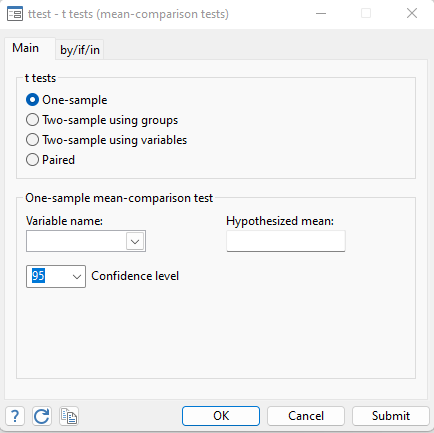Reset dialog with the circular arrow icon
Image resolution: width=434 pixels, height=433 pixels.
(42, 416)
